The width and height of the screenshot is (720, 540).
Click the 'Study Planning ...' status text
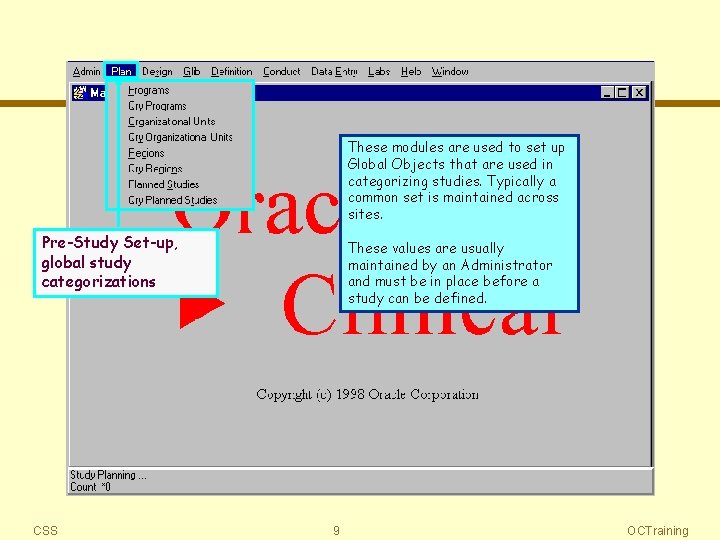[x=108, y=475]
